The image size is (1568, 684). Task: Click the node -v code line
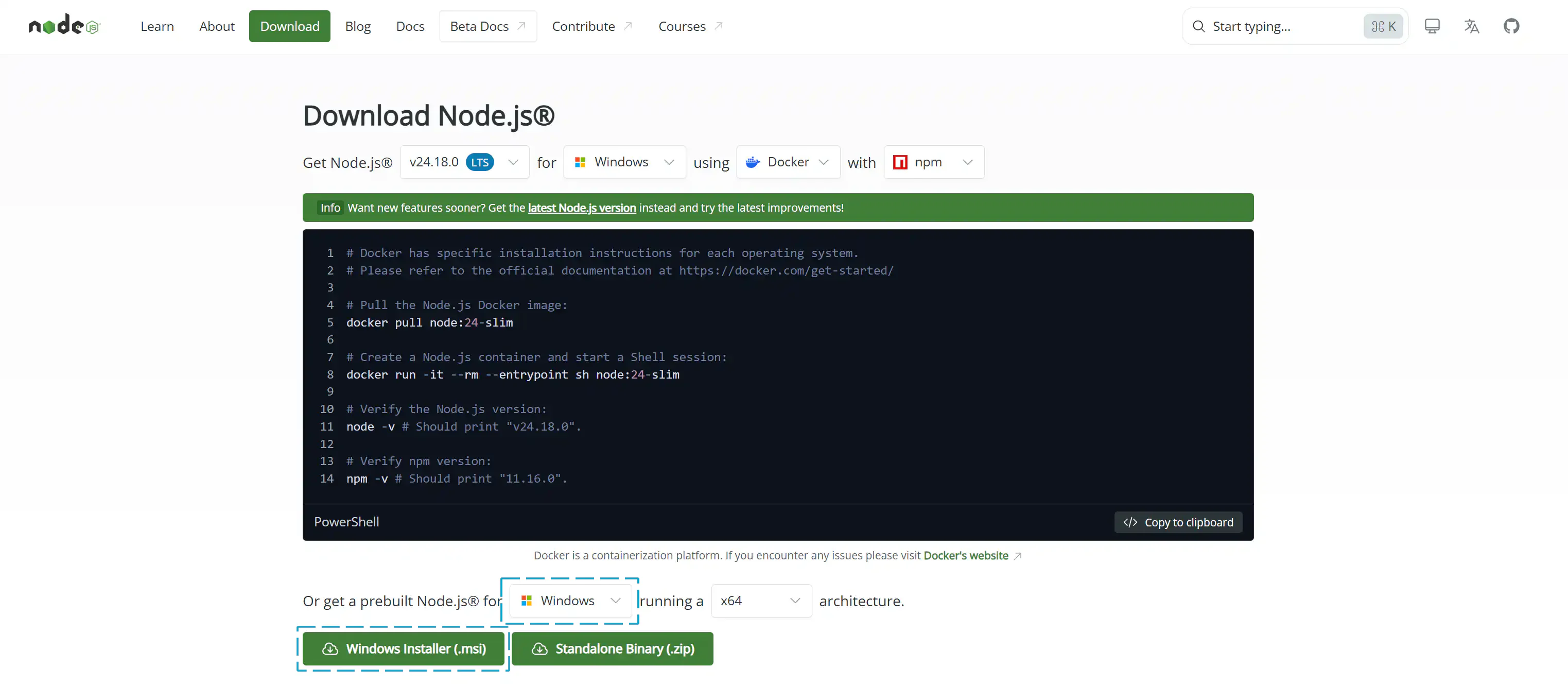pyautogui.click(x=464, y=426)
